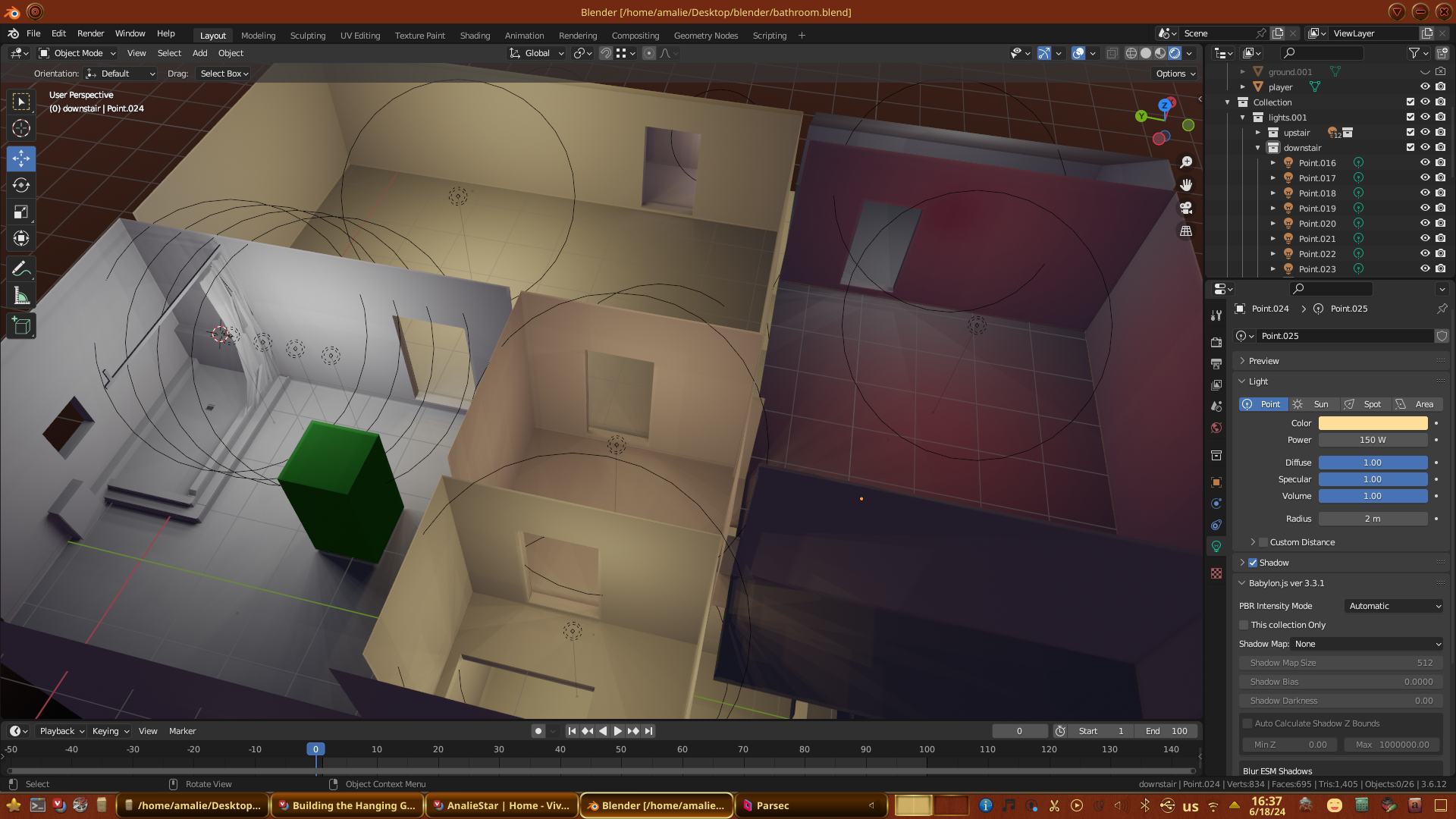Viewport: 1456px width, 819px height.
Task: Enable This collection Only checkbox
Action: coord(1244,625)
